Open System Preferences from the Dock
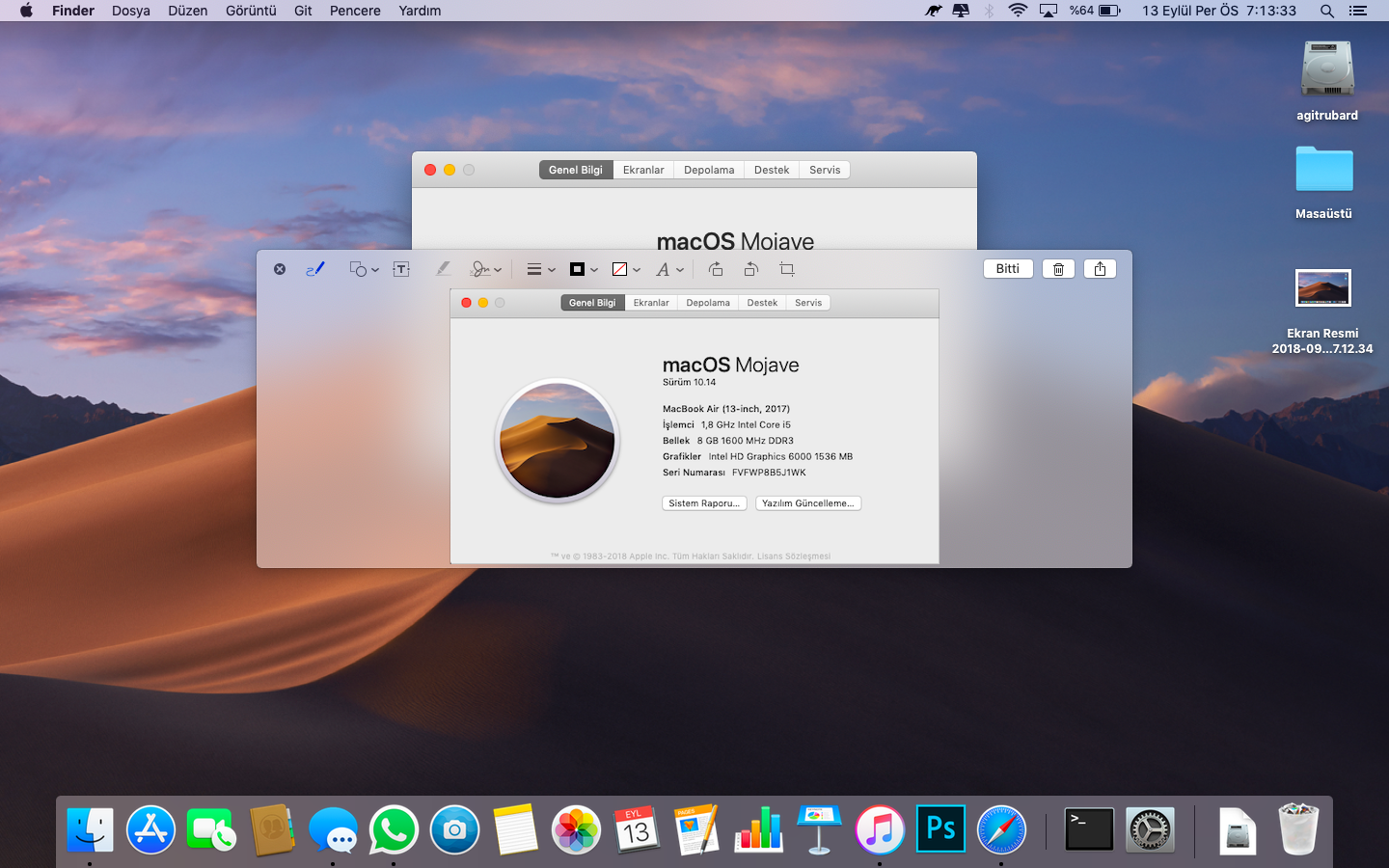The width and height of the screenshot is (1389, 868). tap(1150, 830)
